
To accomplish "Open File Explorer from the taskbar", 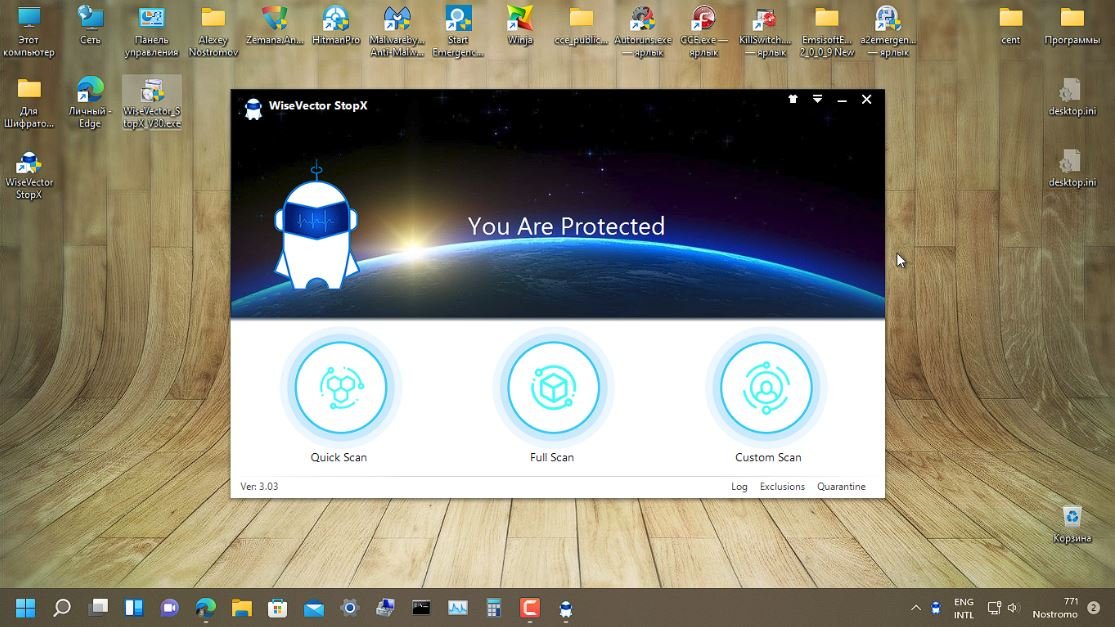I will 242,608.
